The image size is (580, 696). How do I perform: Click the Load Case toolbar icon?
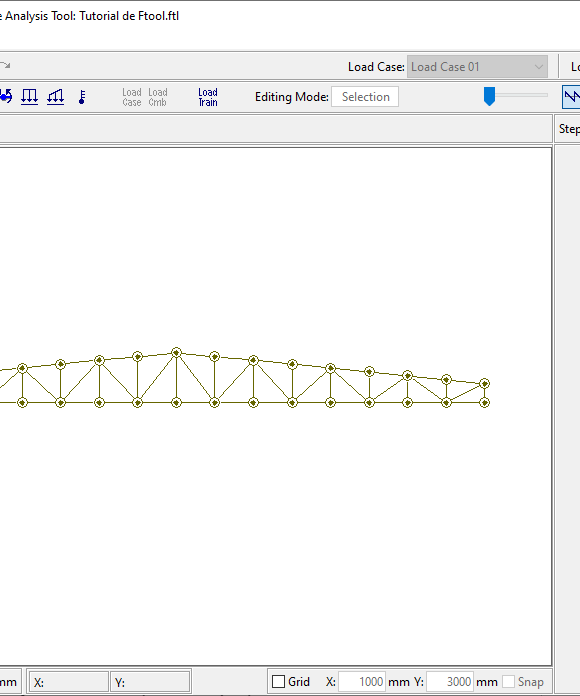132,97
